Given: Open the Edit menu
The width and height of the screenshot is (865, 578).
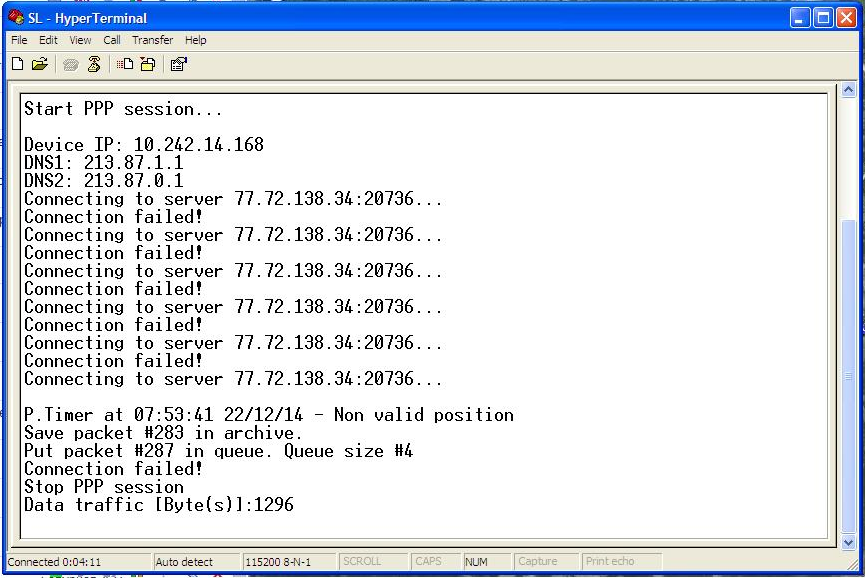Looking at the screenshot, I should pos(48,40).
